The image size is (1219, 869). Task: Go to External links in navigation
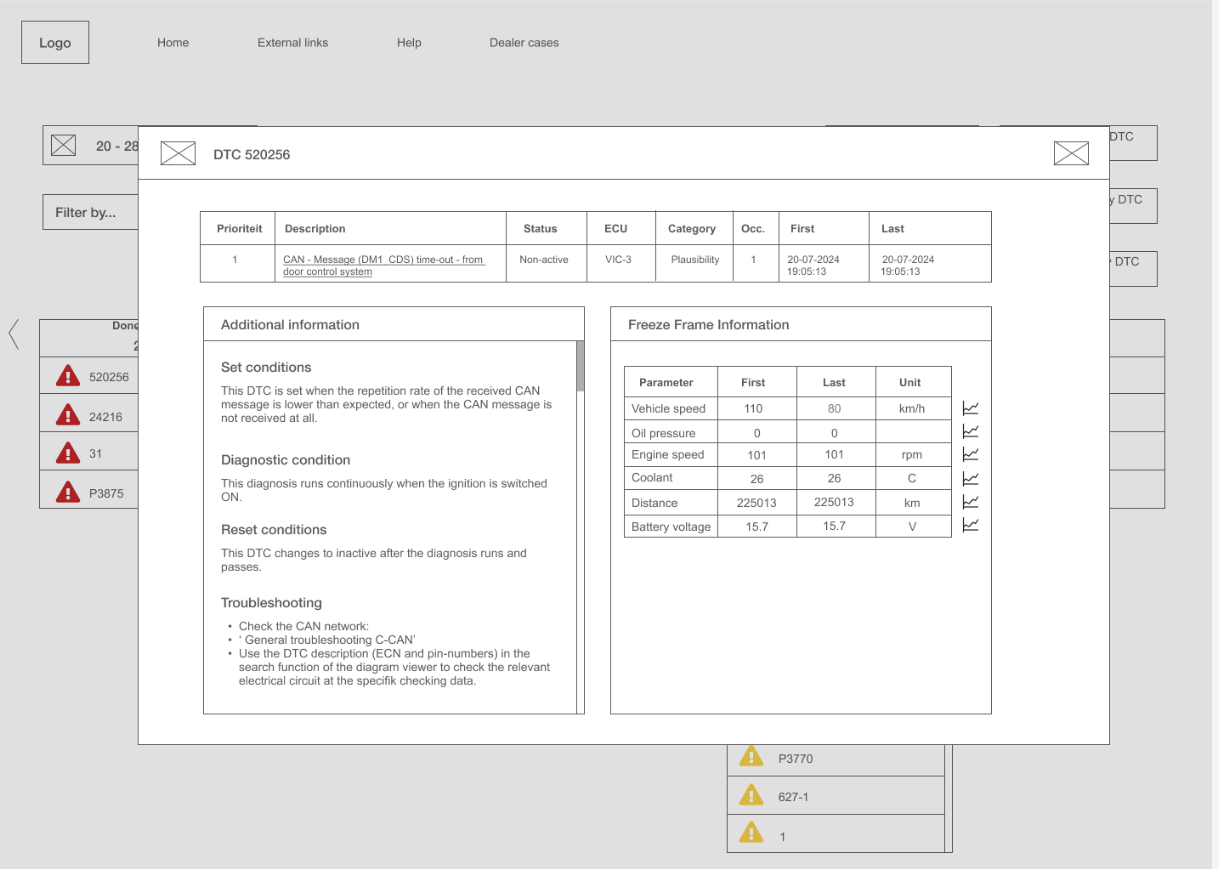point(292,43)
